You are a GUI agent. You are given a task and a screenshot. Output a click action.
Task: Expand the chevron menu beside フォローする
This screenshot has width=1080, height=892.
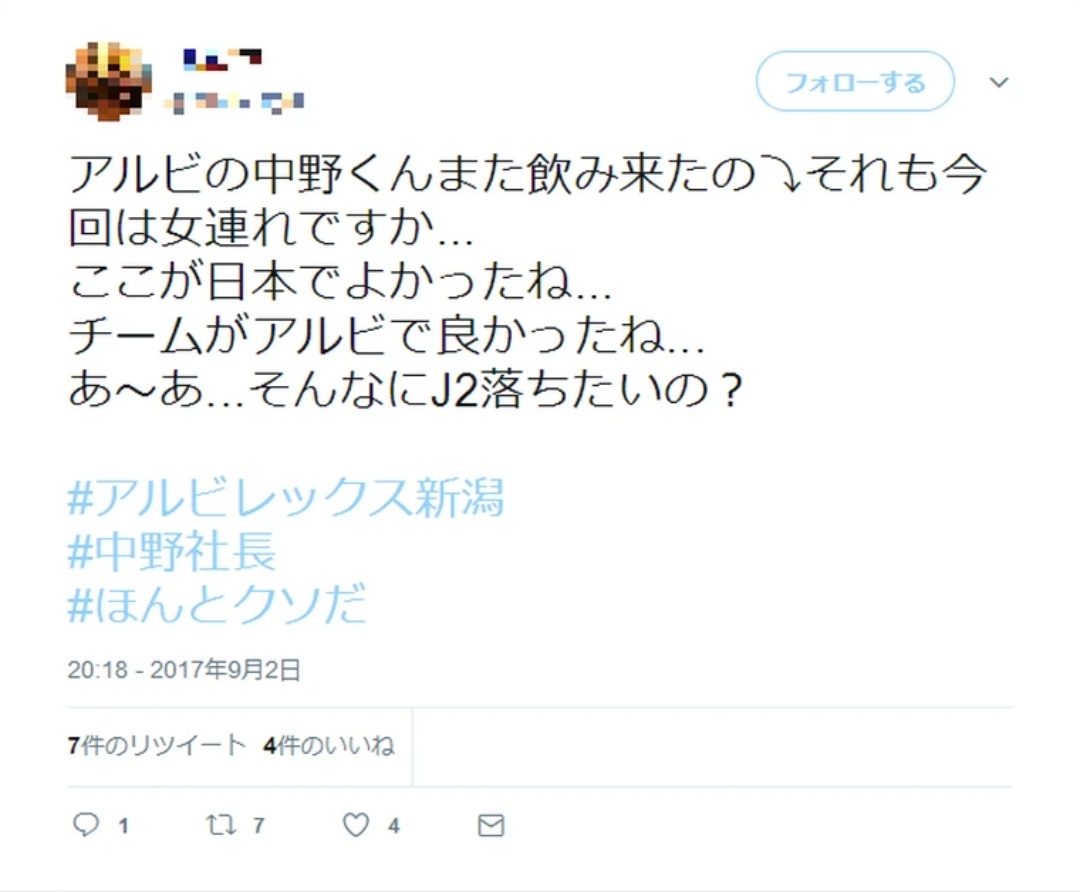[x=999, y=82]
